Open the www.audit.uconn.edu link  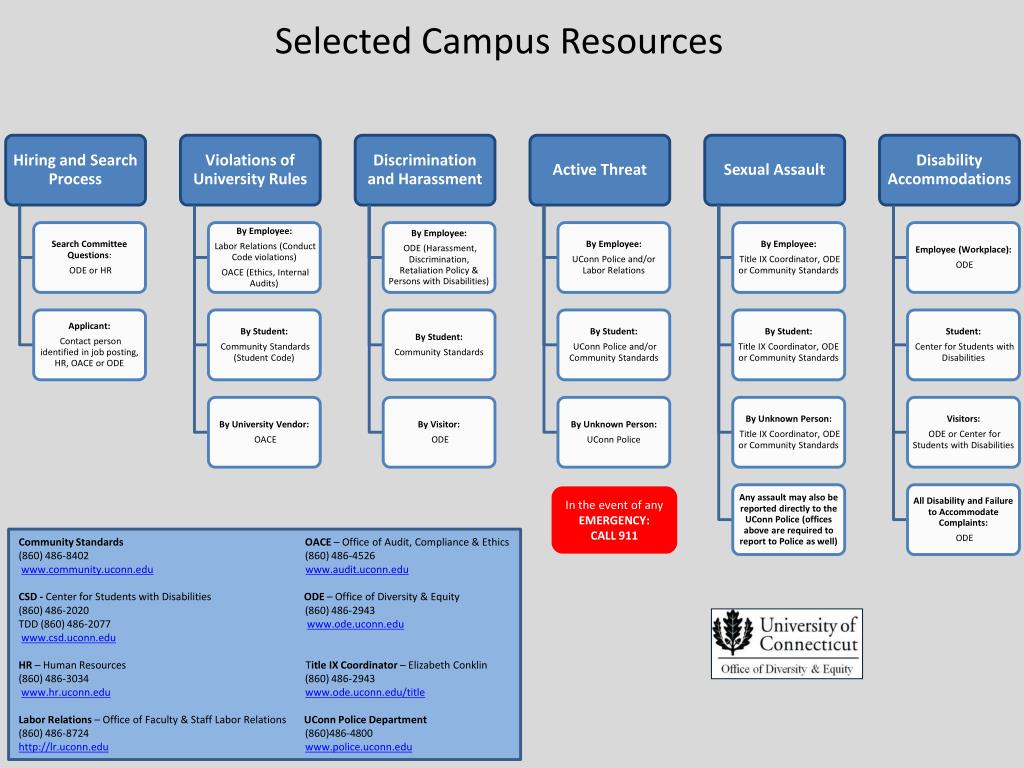click(x=357, y=569)
